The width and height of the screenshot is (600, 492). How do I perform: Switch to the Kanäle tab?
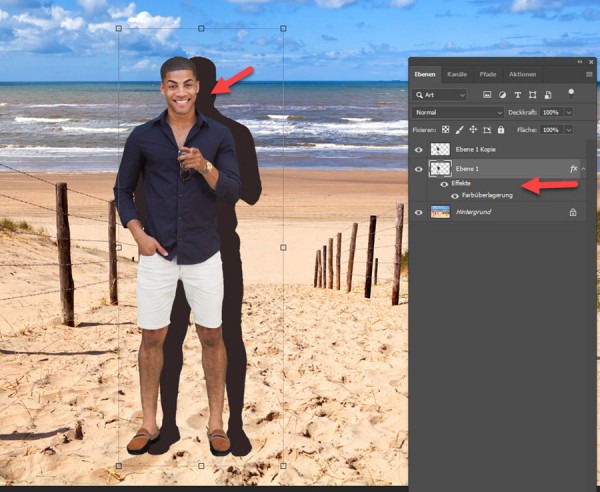(x=457, y=74)
